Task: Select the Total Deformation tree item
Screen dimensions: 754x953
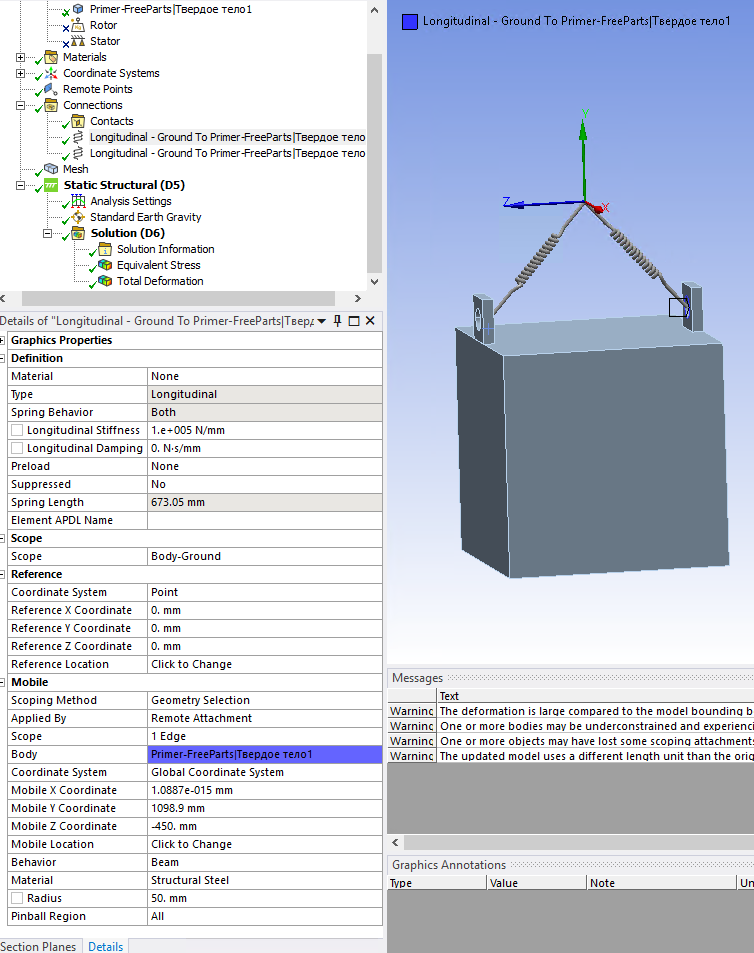Action: [160, 281]
